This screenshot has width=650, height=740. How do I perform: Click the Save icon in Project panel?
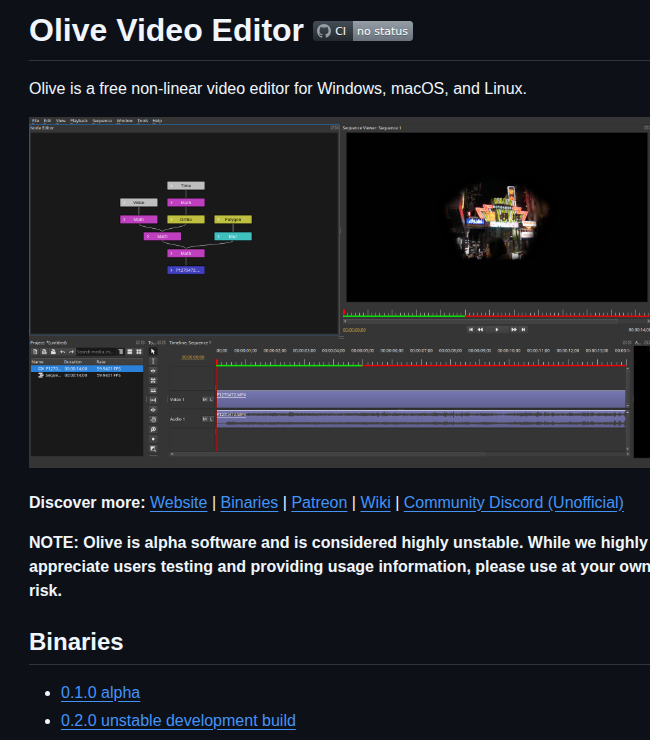(53, 352)
